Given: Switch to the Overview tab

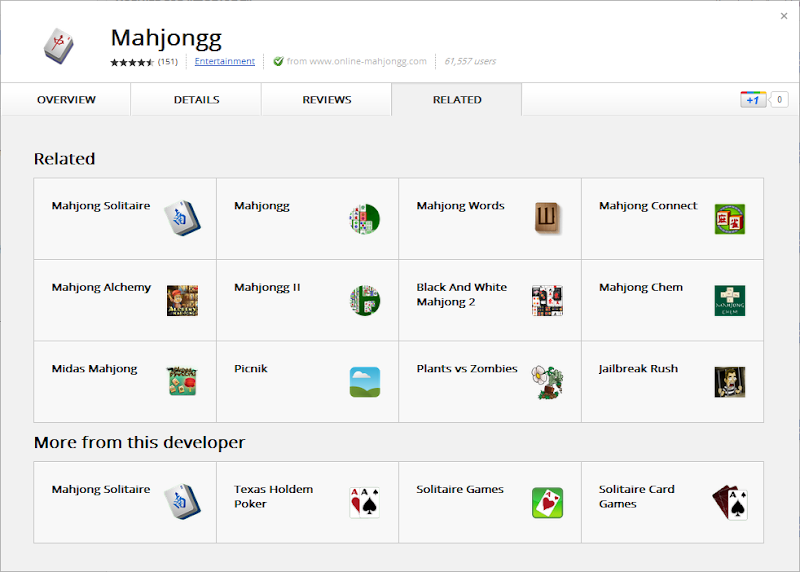Looking at the screenshot, I should (x=66, y=100).
